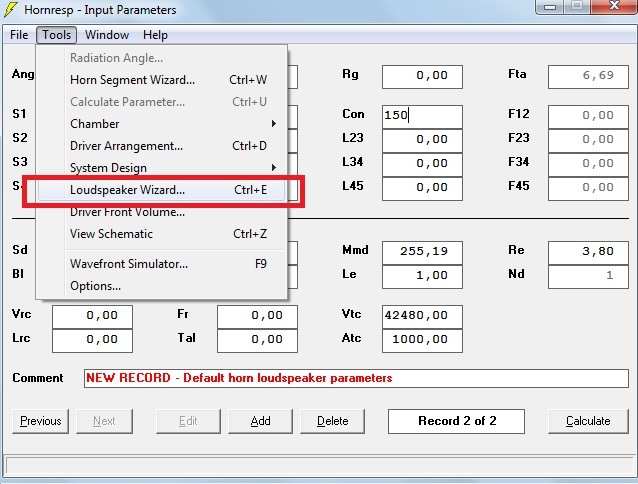Go to the Previous record
This screenshot has height=484, width=638.
pos(40,421)
